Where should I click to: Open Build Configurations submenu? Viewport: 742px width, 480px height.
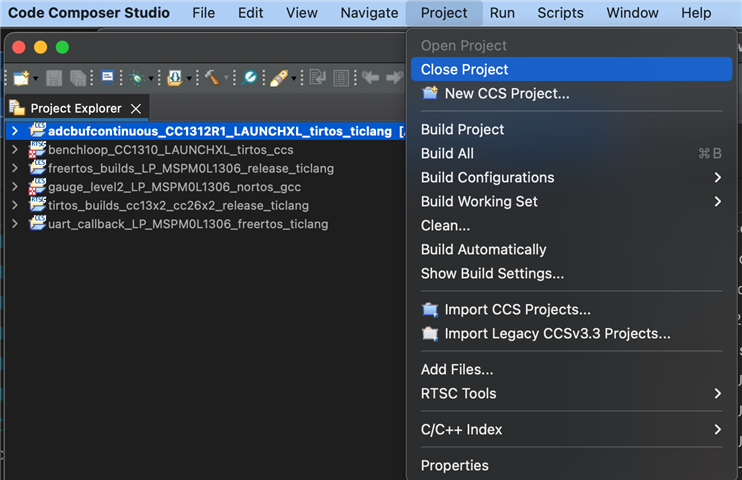click(572, 178)
